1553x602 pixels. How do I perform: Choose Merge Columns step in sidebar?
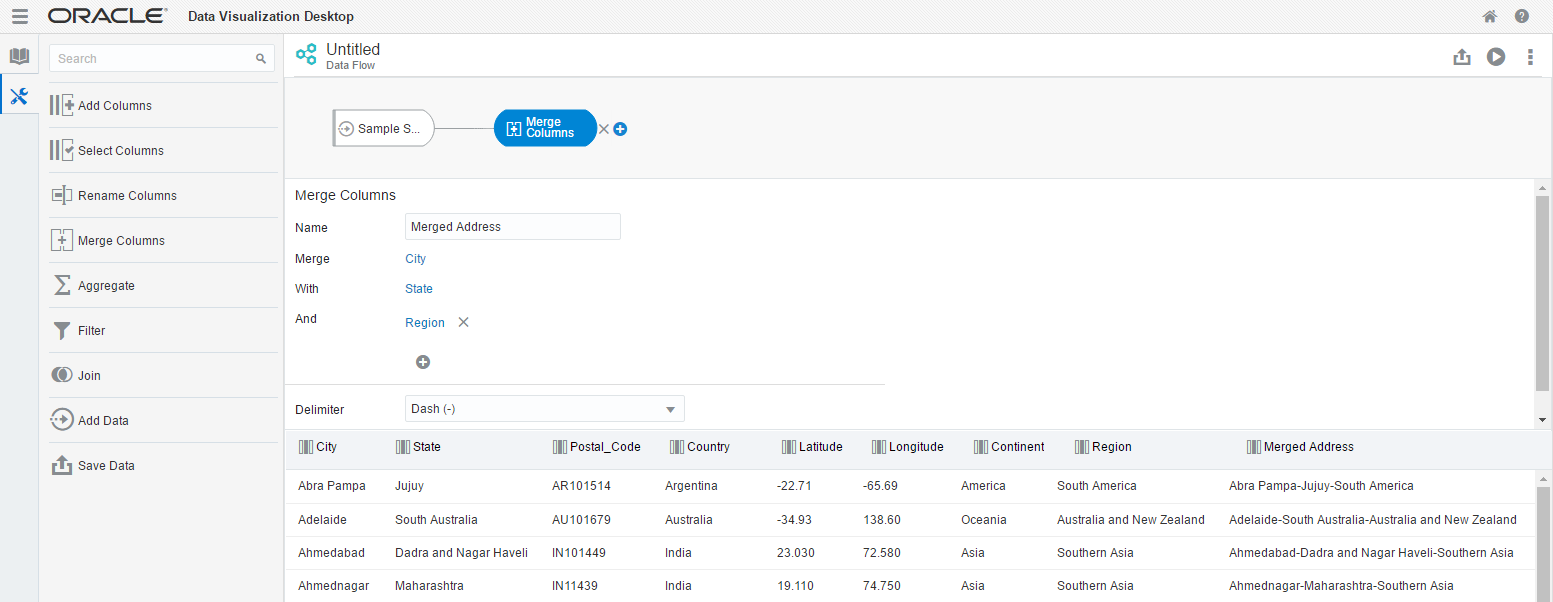164,240
